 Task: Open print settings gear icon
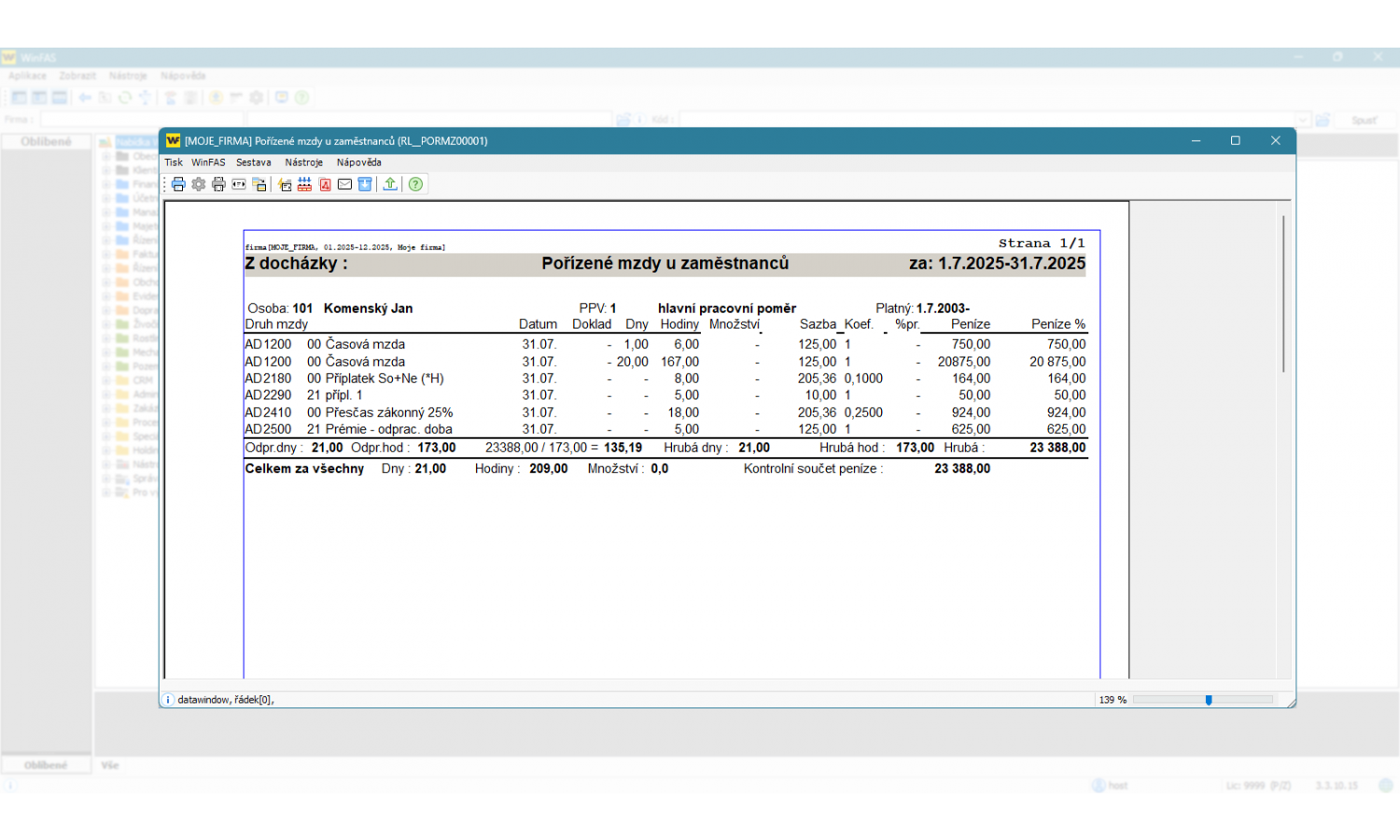[199, 185]
